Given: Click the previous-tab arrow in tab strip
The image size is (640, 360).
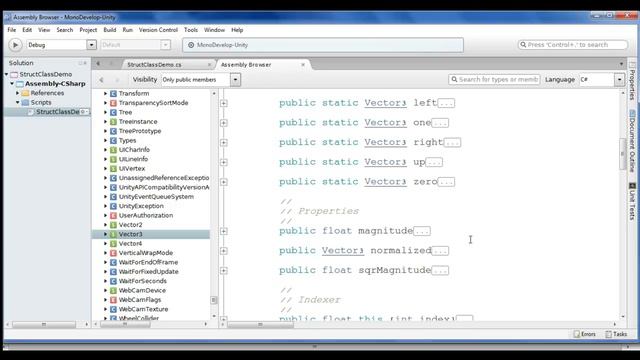Looking at the screenshot, I should [x=98, y=63].
